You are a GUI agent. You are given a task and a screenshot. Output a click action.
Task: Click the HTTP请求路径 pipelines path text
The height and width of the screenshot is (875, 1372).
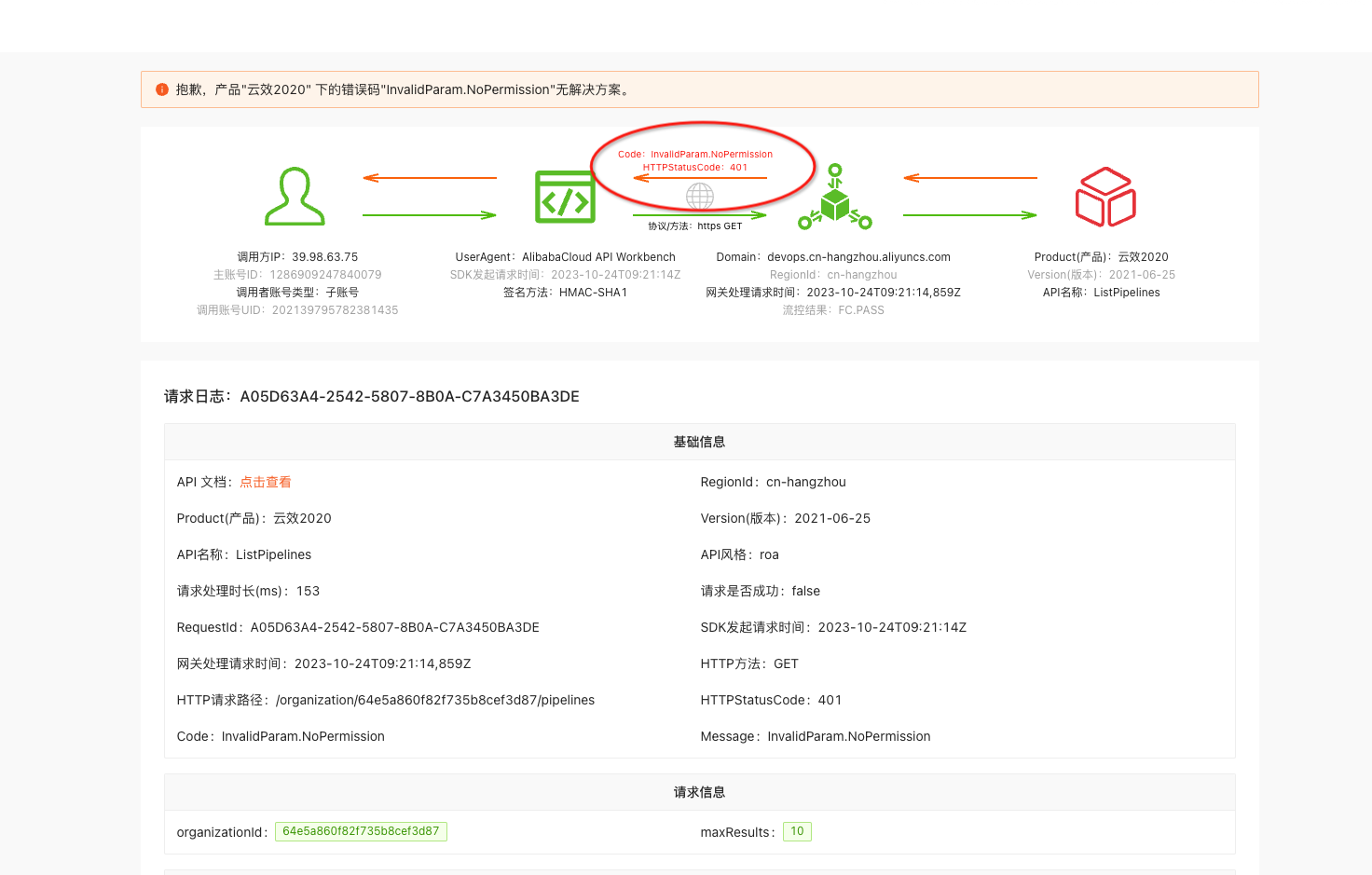click(386, 700)
